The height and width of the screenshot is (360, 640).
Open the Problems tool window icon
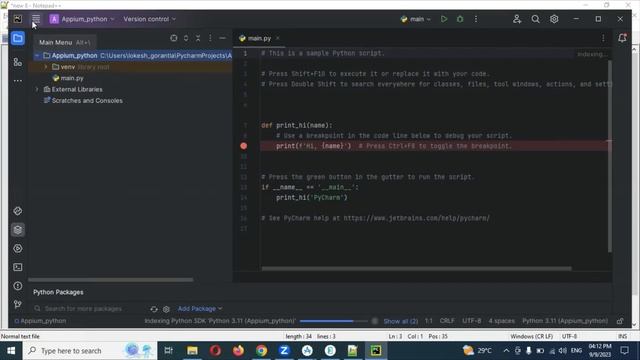18,286
